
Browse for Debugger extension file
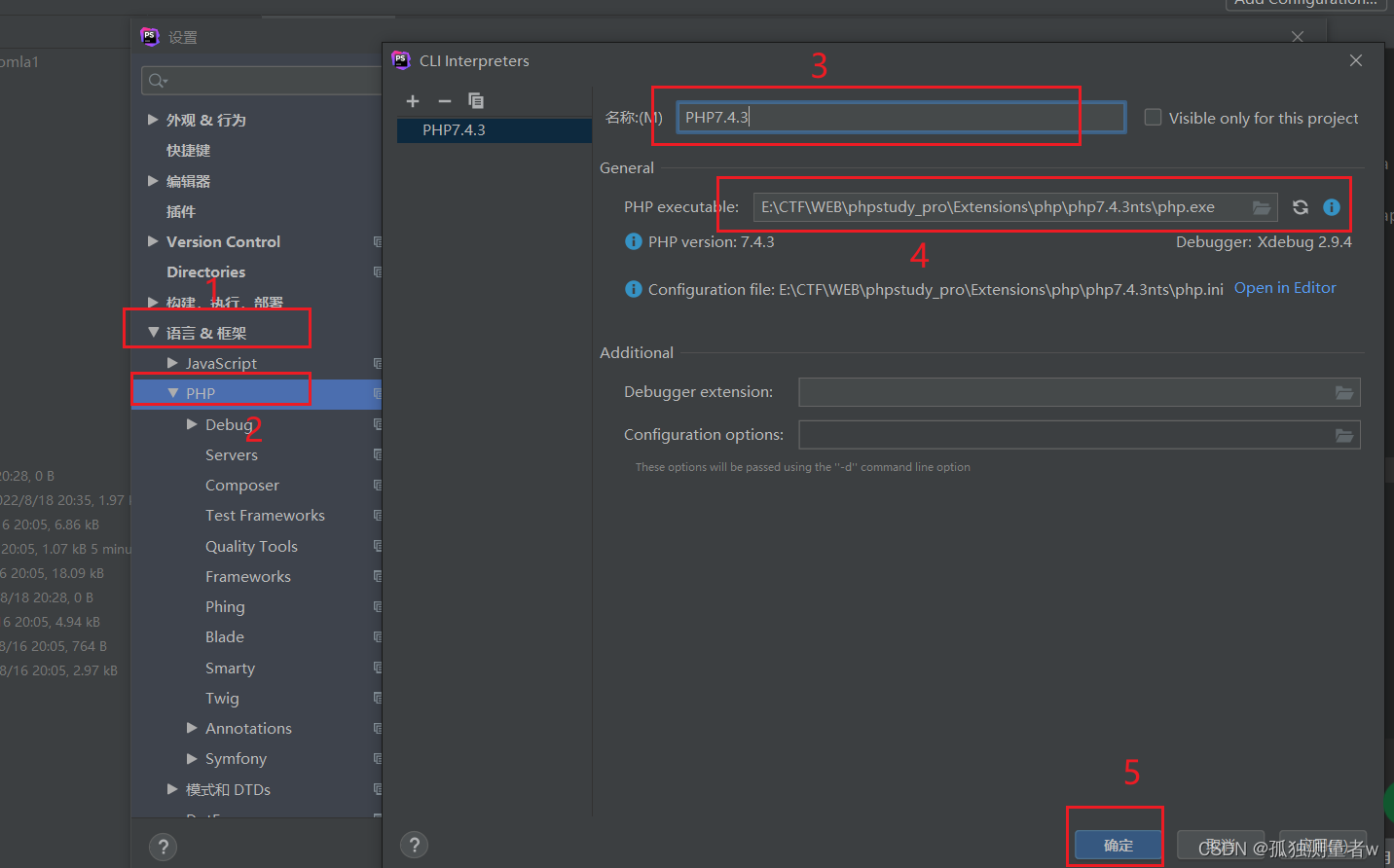click(x=1344, y=393)
